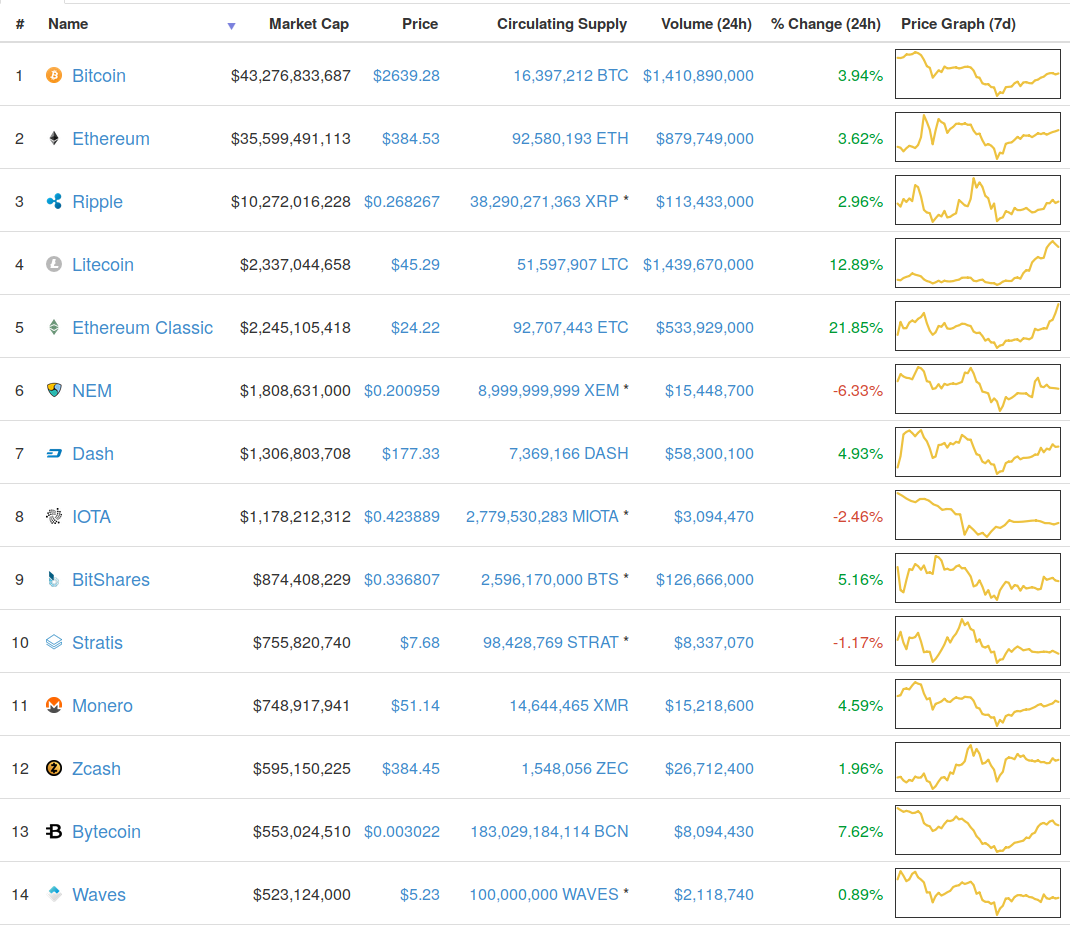Click IOTA change -2.46%
The image size is (1073, 925).
click(x=857, y=516)
